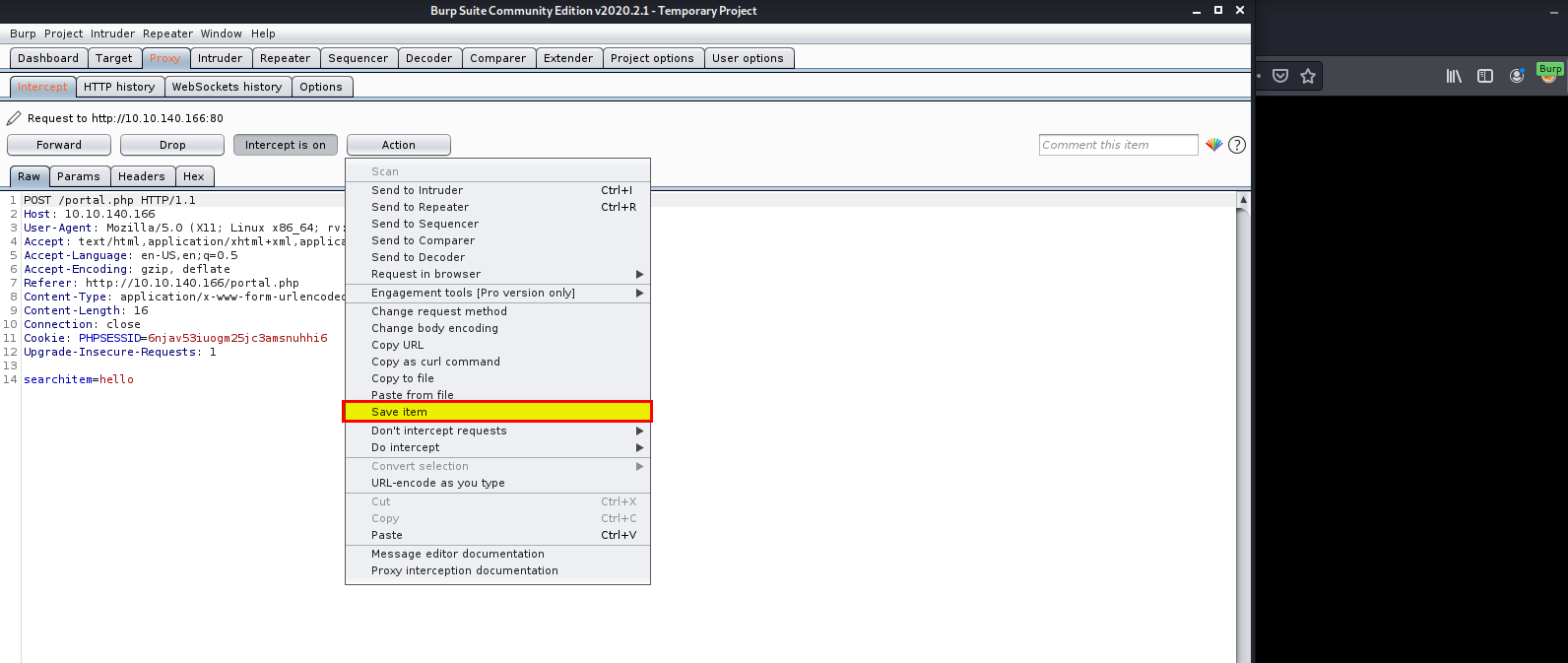Open the Firefox library icon

1453,76
